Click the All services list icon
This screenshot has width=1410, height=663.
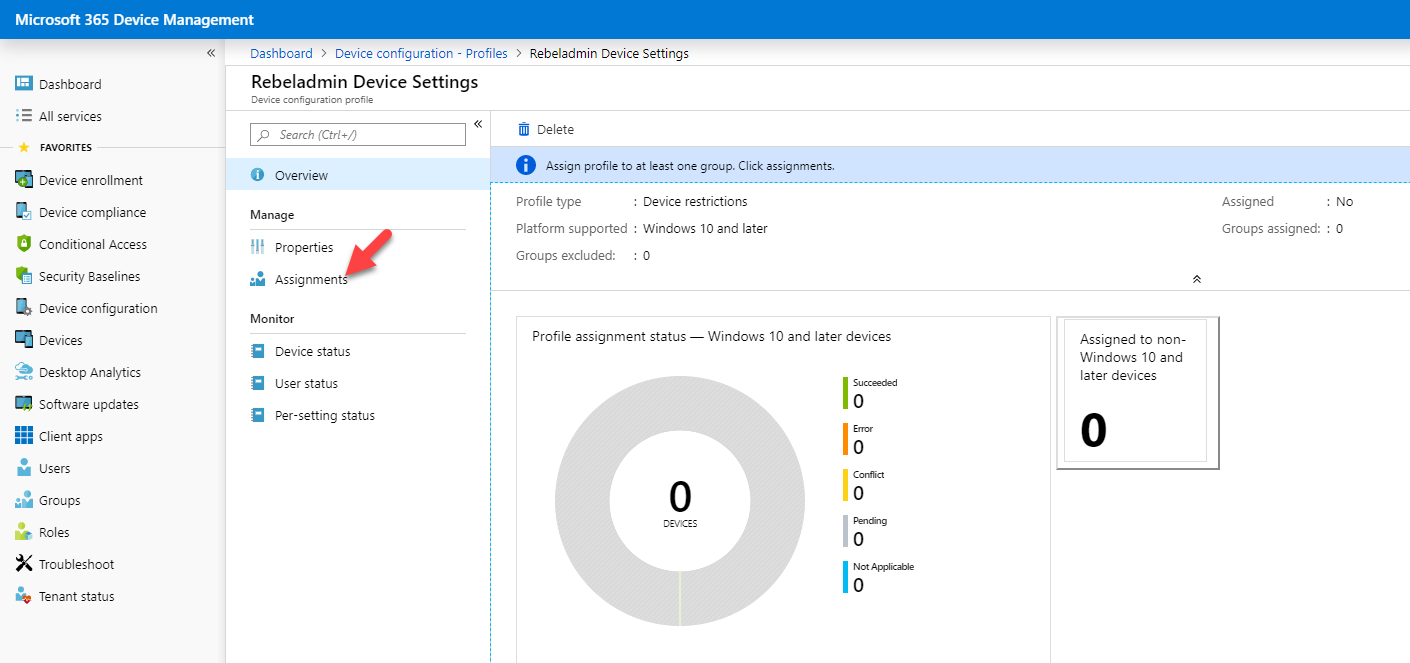24,116
